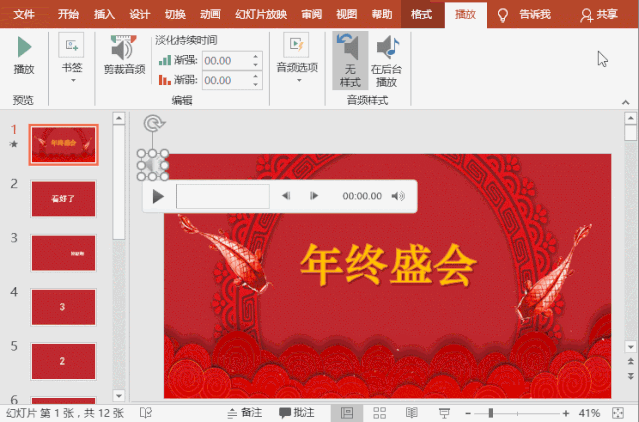Click the Share (共享) button

(600, 15)
